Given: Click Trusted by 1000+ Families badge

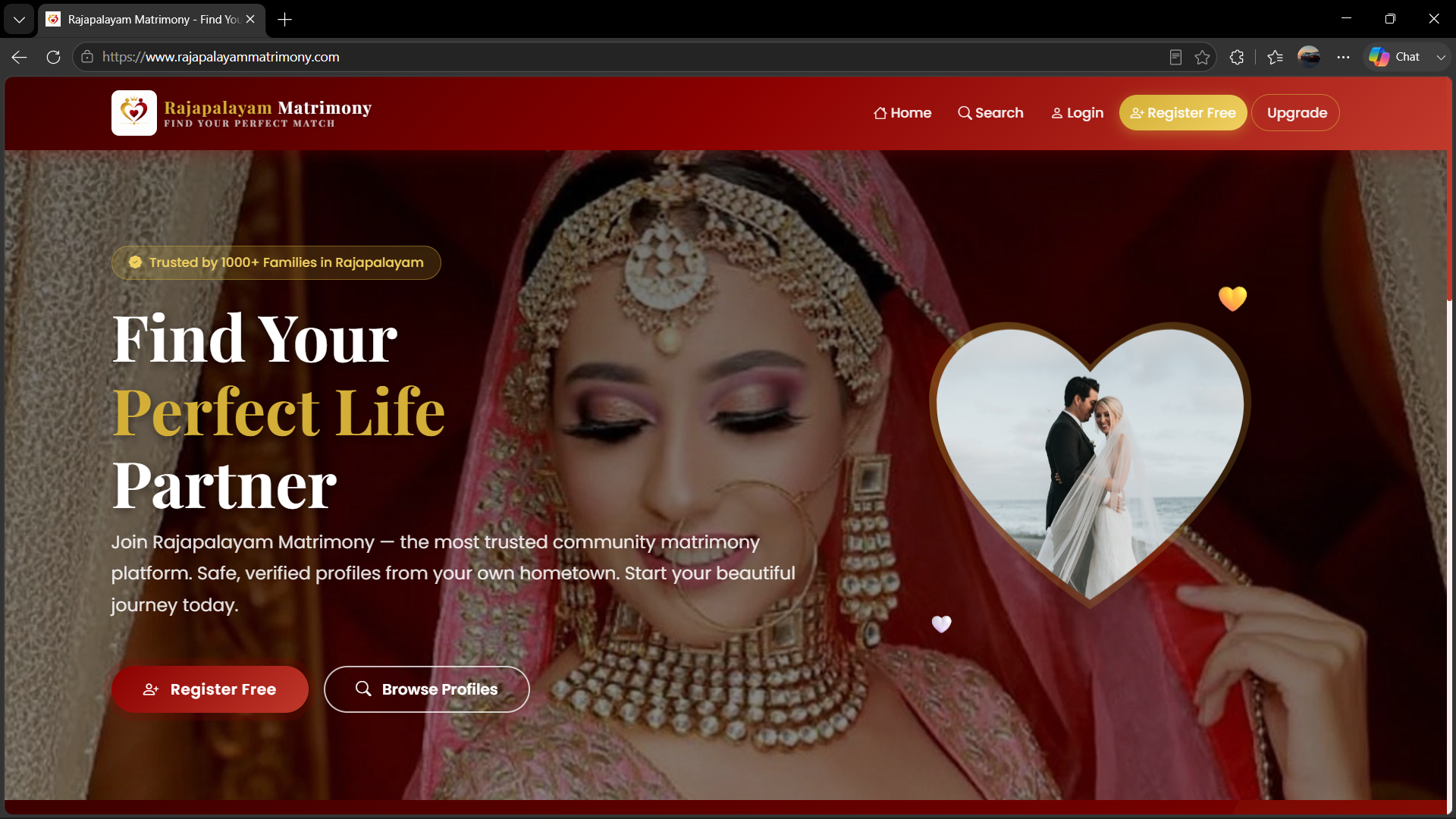Looking at the screenshot, I should [x=276, y=262].
